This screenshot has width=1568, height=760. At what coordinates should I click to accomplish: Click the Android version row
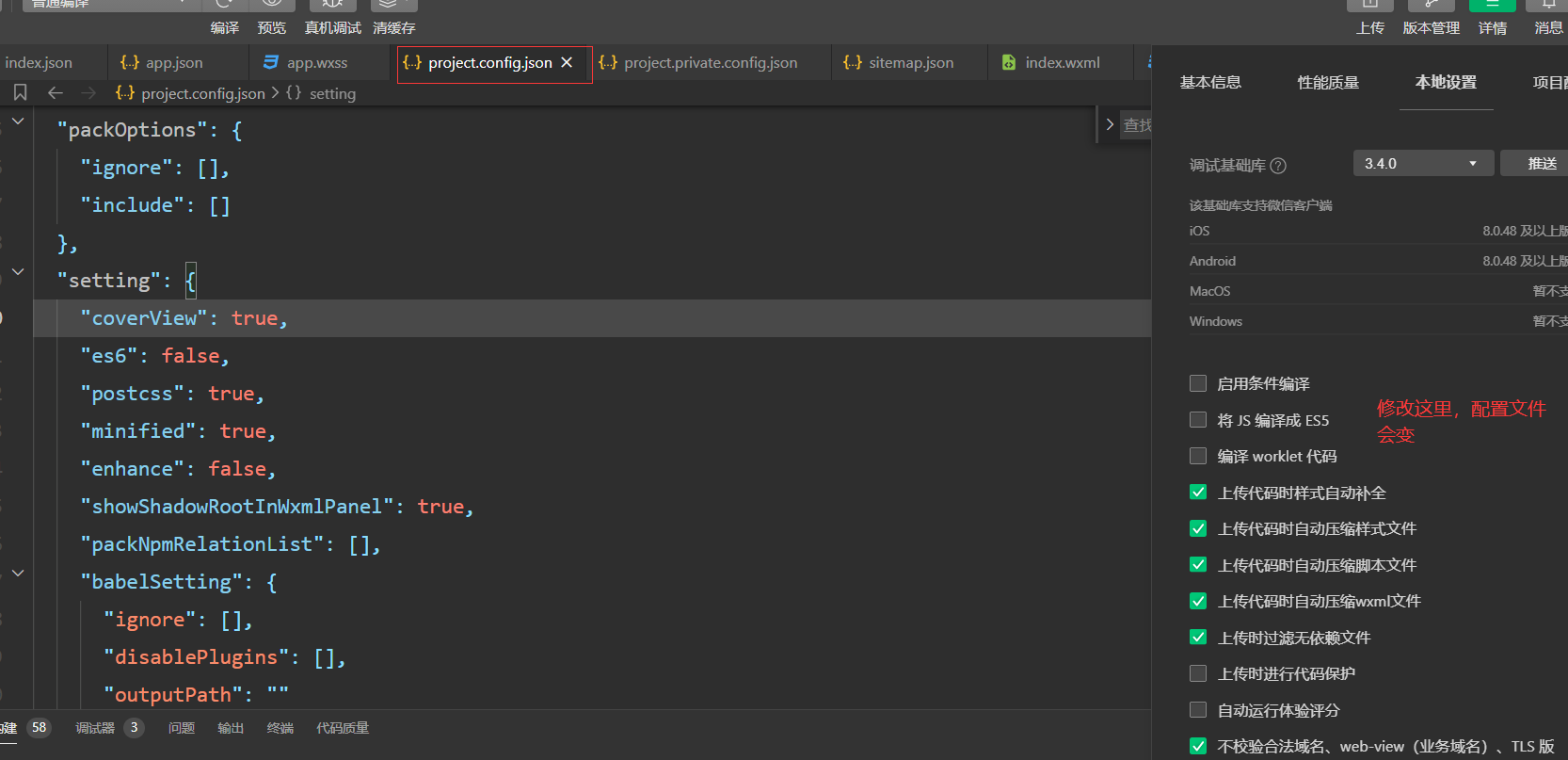1378,261
